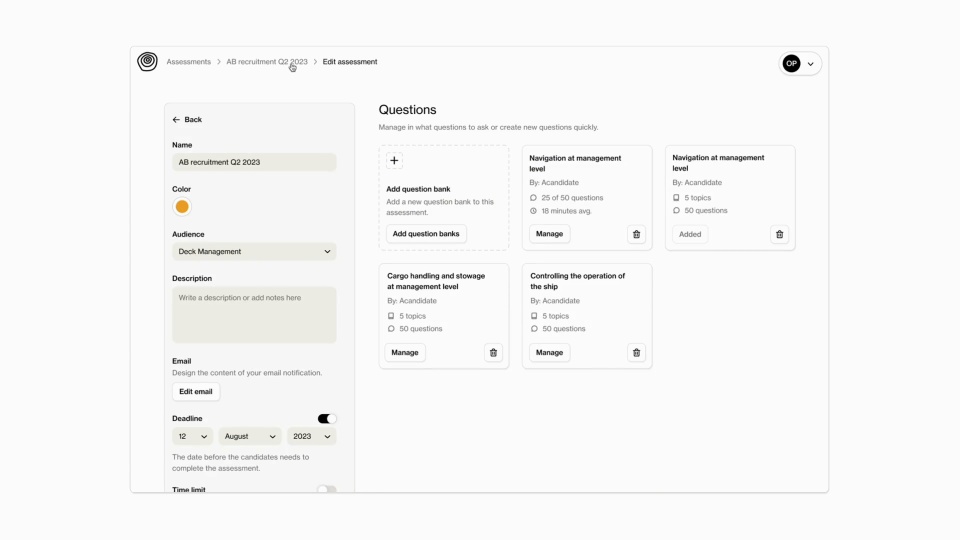The image size is (960, 540).
Task: Open the deadline day dropdown
Action: (192, 437)
